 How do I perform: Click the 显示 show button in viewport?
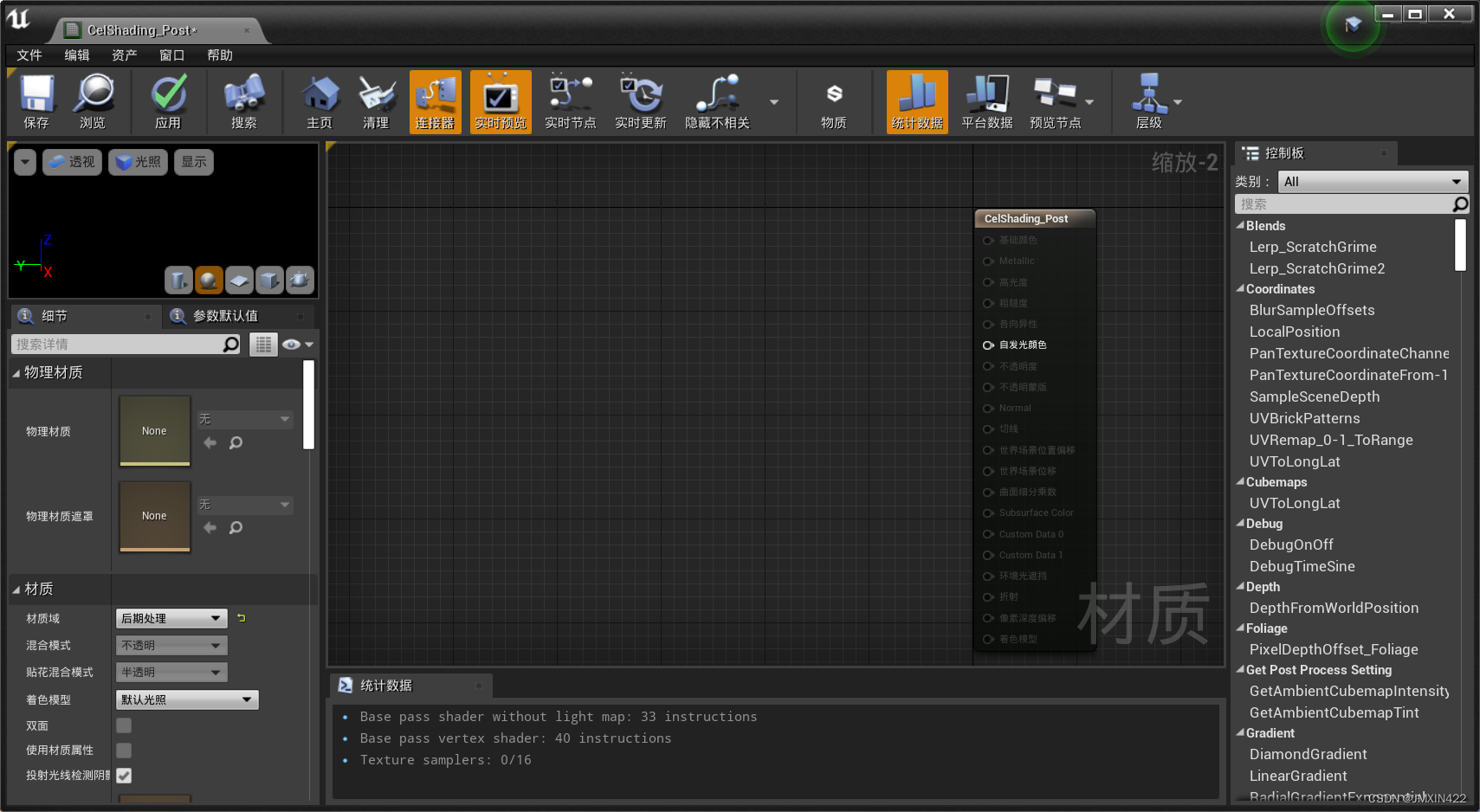pos(194,162)
